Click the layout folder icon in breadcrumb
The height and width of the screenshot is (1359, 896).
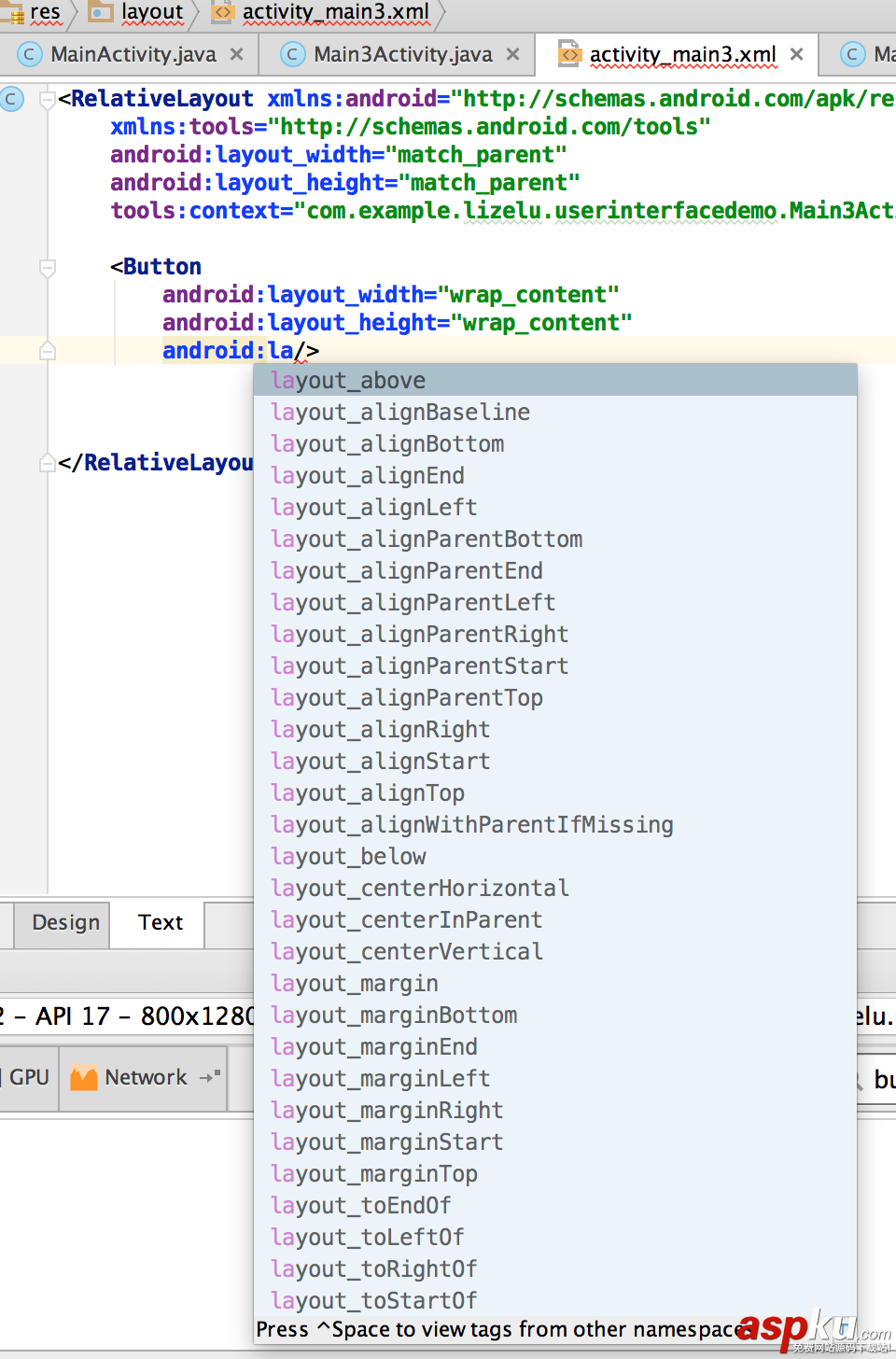(100, 12)
